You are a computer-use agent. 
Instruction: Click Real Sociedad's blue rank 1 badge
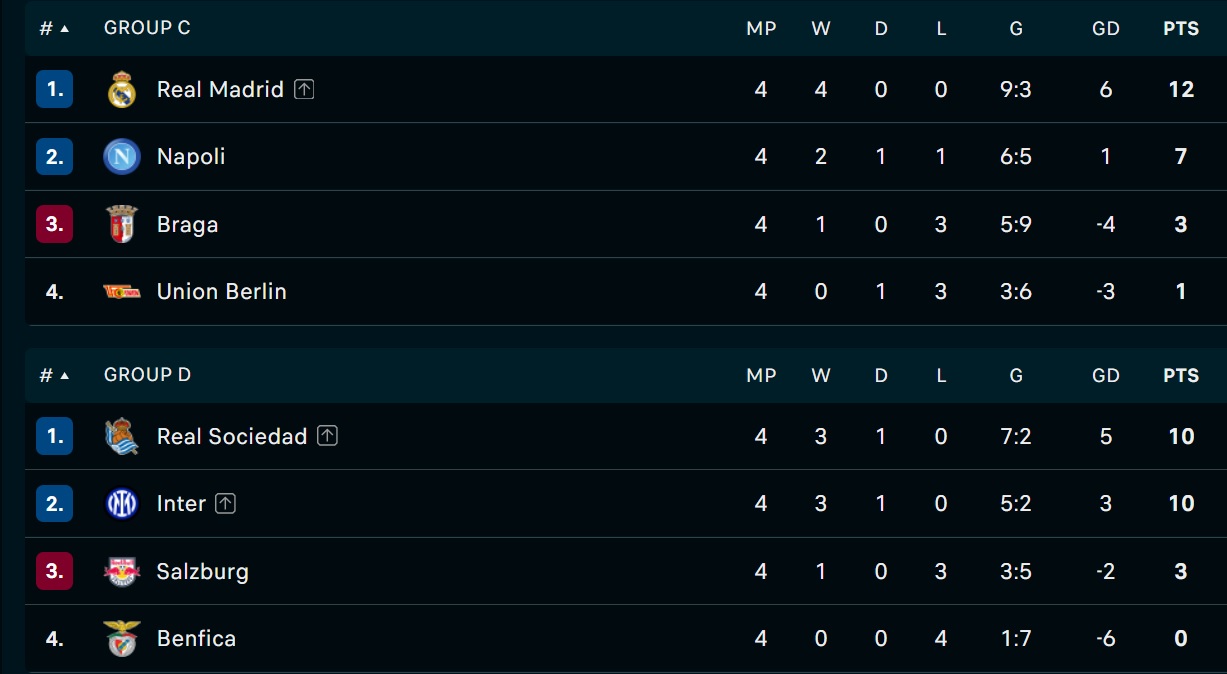coord(54,436)
